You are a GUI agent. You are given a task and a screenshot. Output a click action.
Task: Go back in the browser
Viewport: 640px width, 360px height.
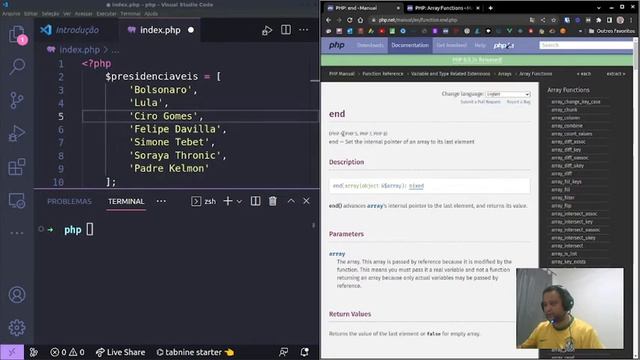tap(329, 20)
